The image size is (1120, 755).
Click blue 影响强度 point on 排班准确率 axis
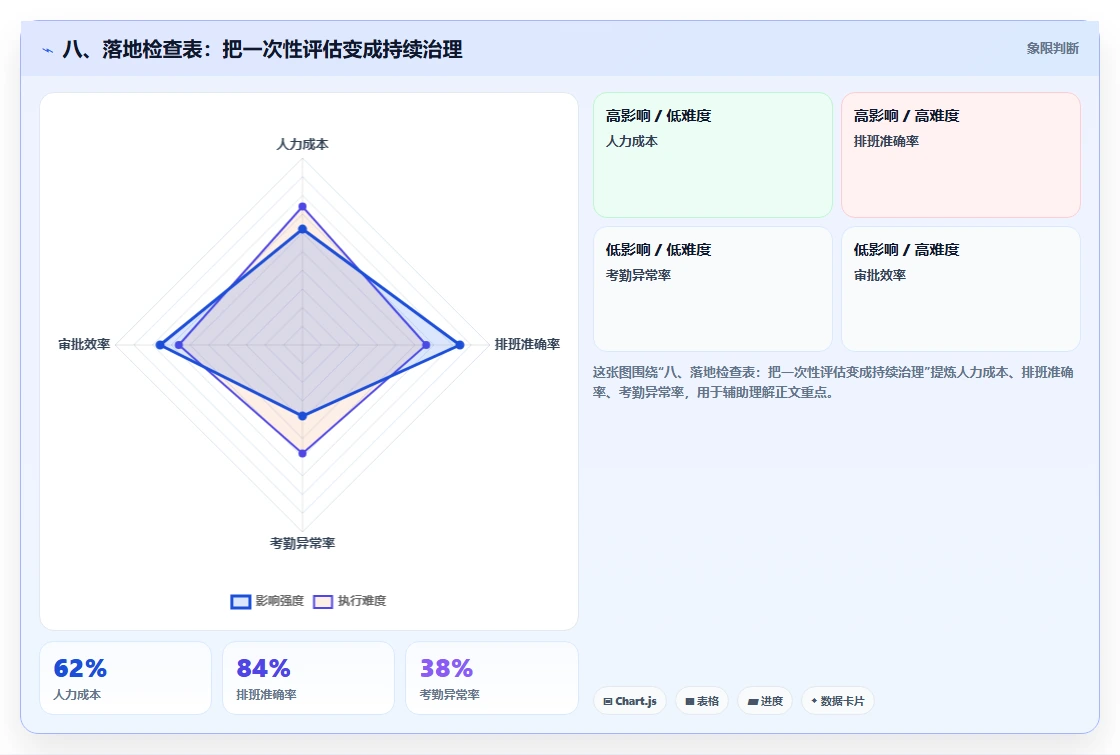(x=460, y=345)
